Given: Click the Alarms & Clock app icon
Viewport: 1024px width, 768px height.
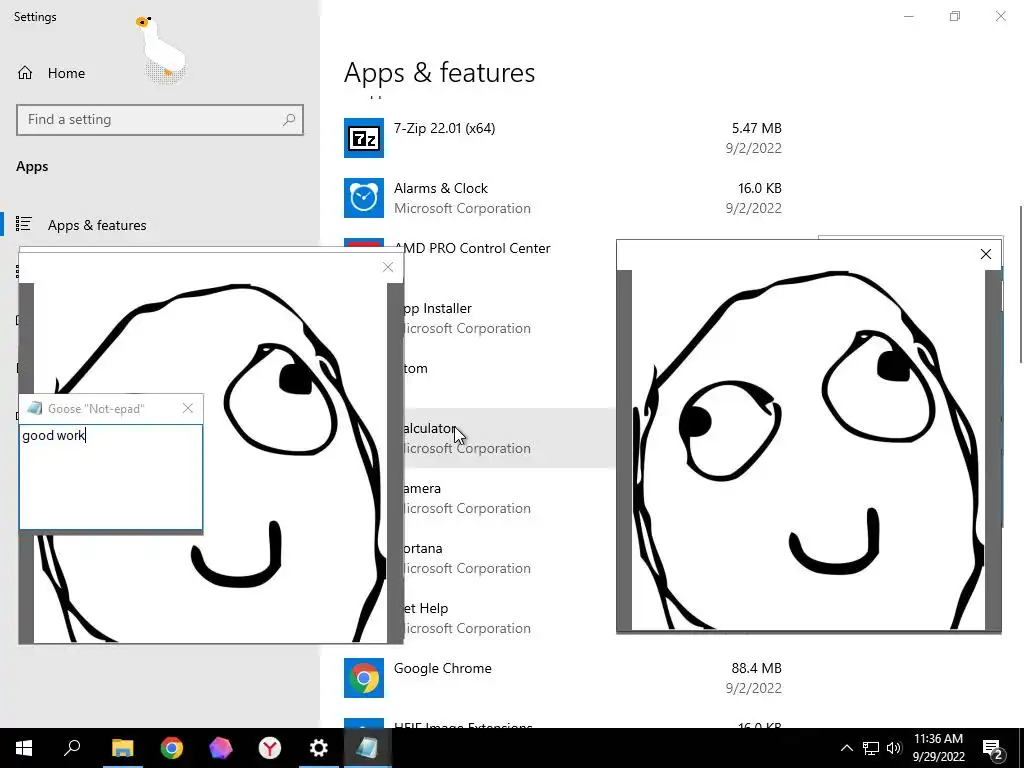Looking at the screenshot, I should pos(364,198).
